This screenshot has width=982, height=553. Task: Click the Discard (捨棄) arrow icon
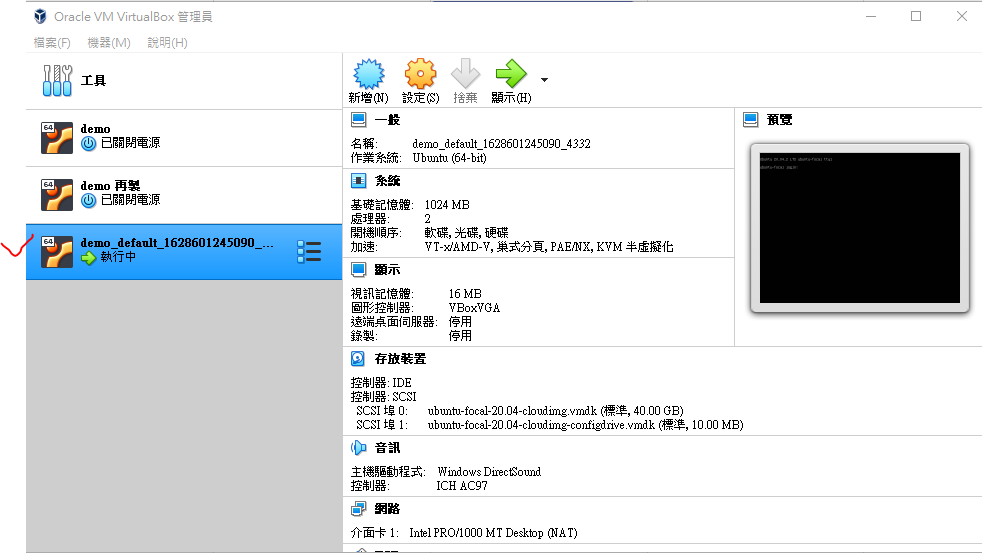(465, 74)
